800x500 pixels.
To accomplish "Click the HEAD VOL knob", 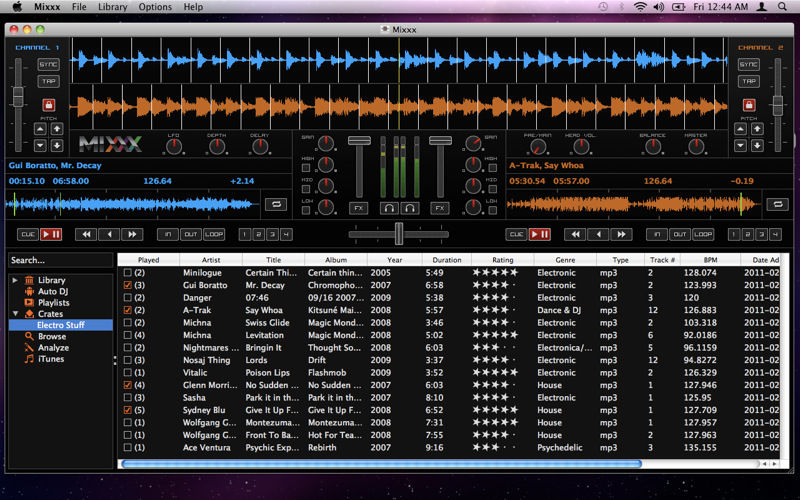I will [x=580, y=147].
